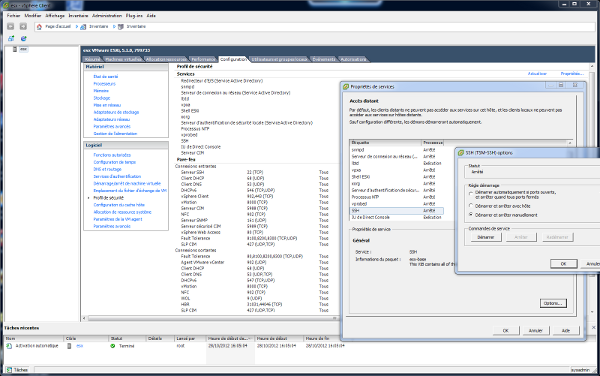Click the horizontal scrollbar of the configuration pane
The width and height of the screenshot is (600, 376).
[x=210, y=318]
